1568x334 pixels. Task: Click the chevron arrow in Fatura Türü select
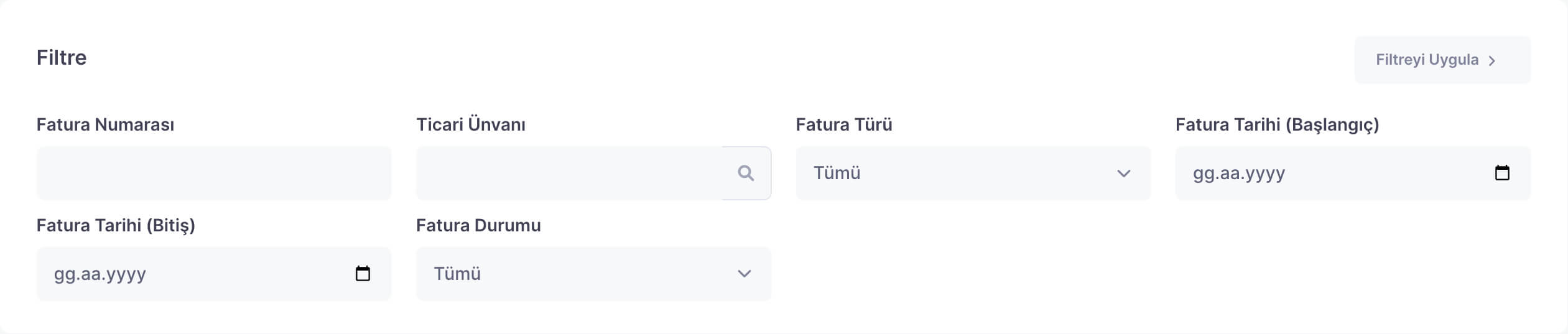[x=1123, y=174]
